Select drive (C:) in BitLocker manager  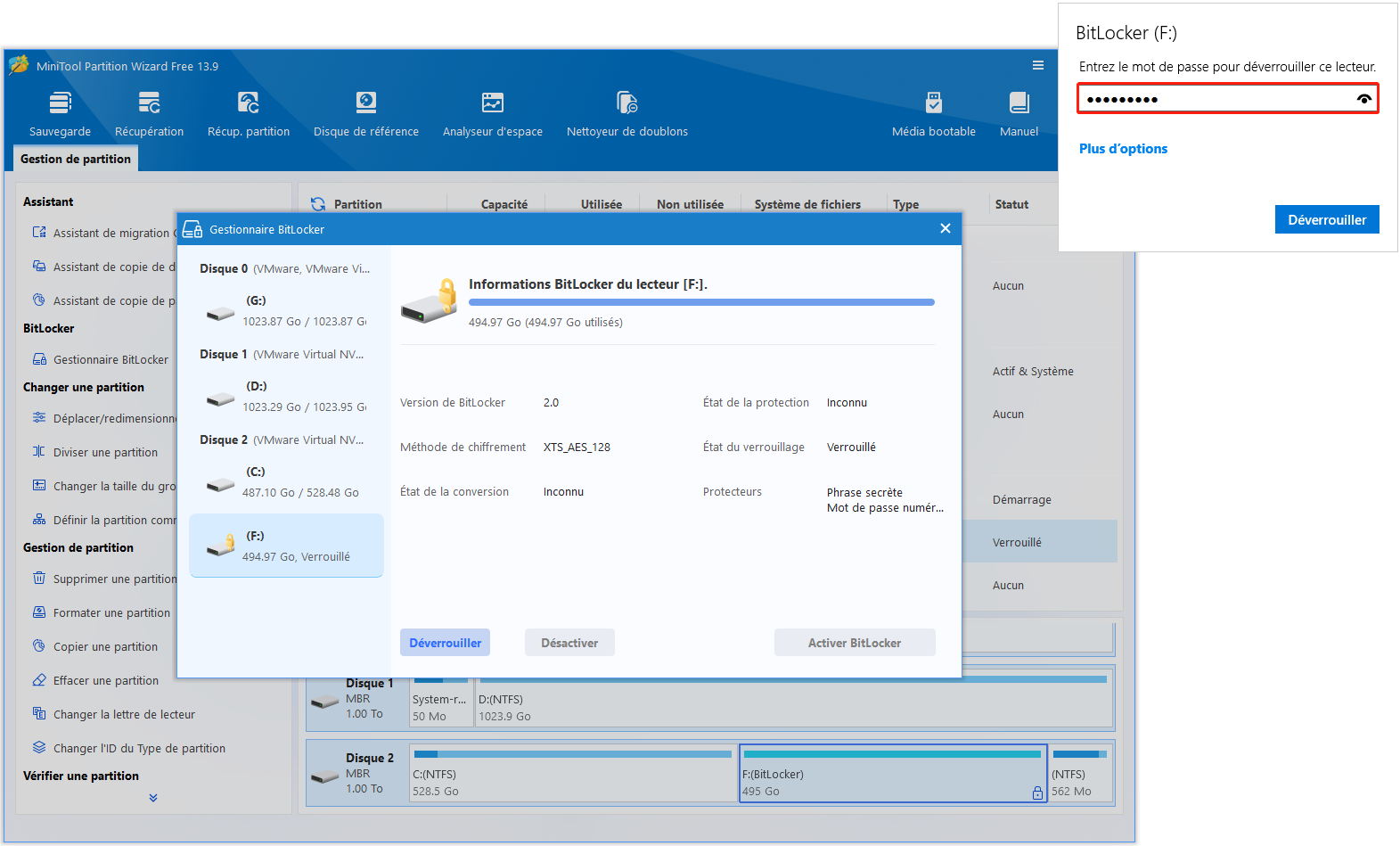(x=286, y=482)
